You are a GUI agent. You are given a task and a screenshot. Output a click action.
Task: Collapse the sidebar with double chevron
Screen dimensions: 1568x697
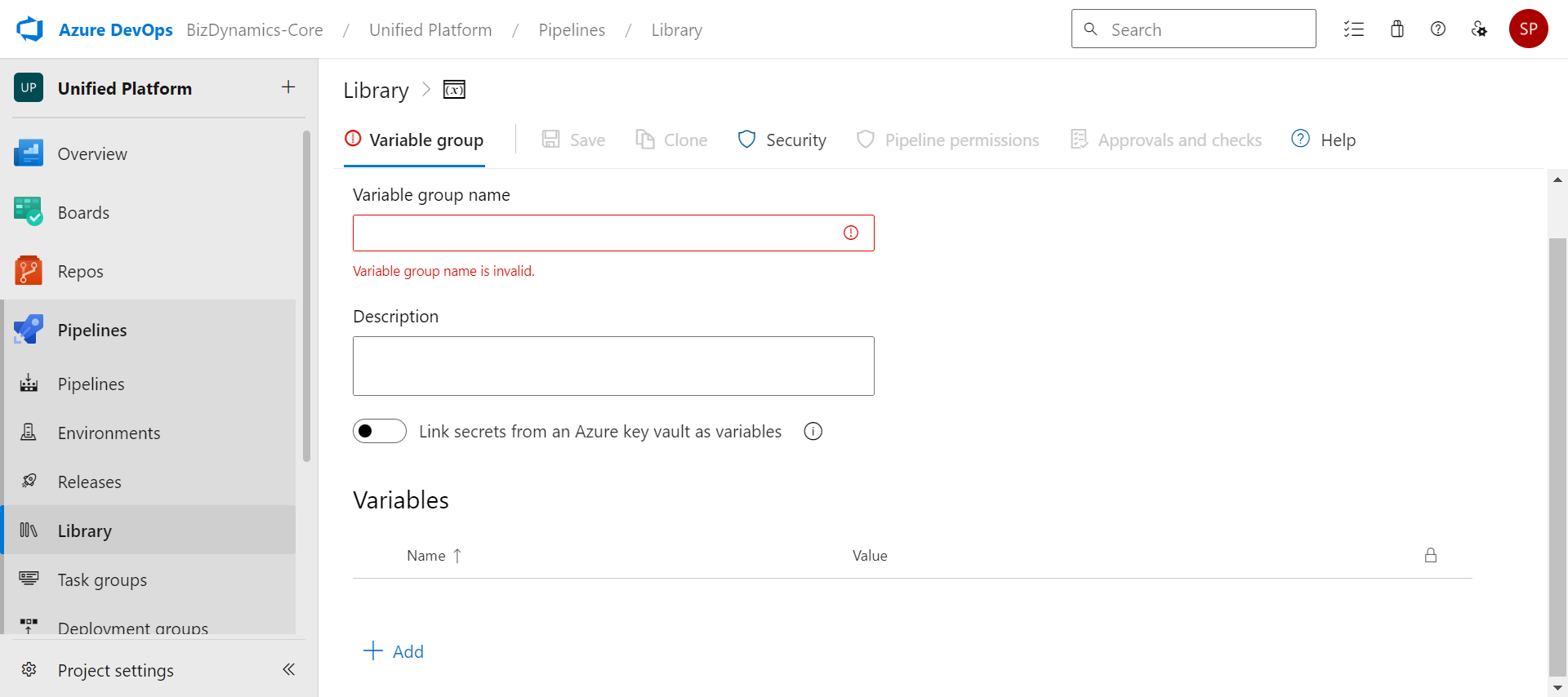[288, 669]
